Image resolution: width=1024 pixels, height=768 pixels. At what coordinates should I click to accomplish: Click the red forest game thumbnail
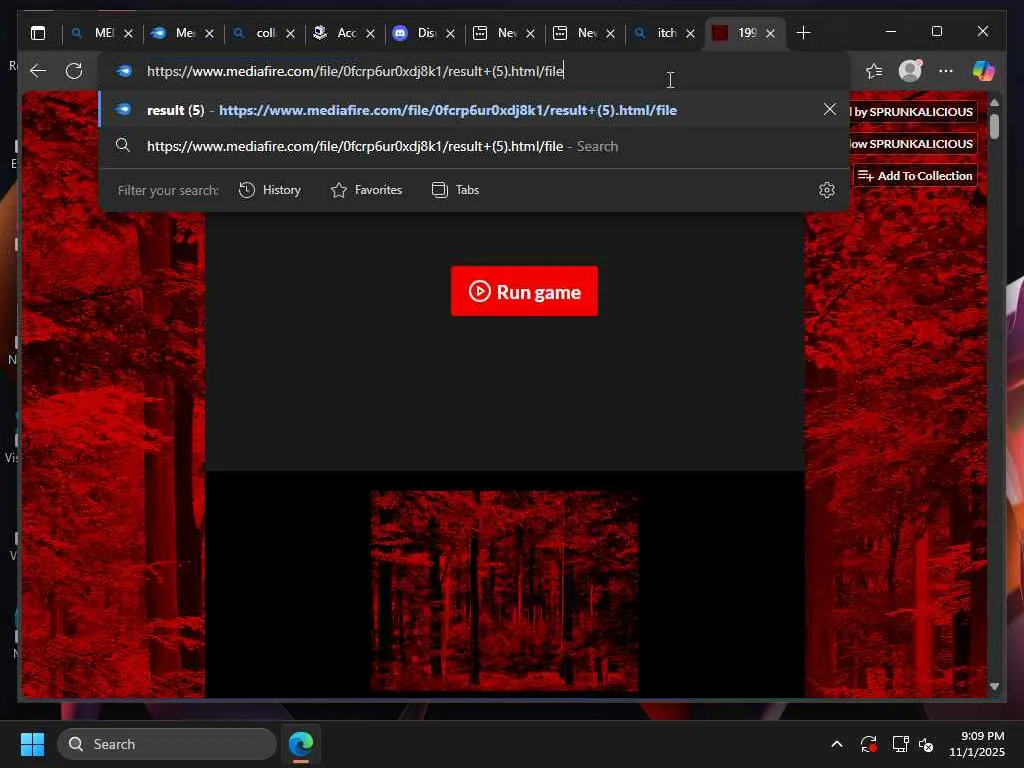coord(504,590)
